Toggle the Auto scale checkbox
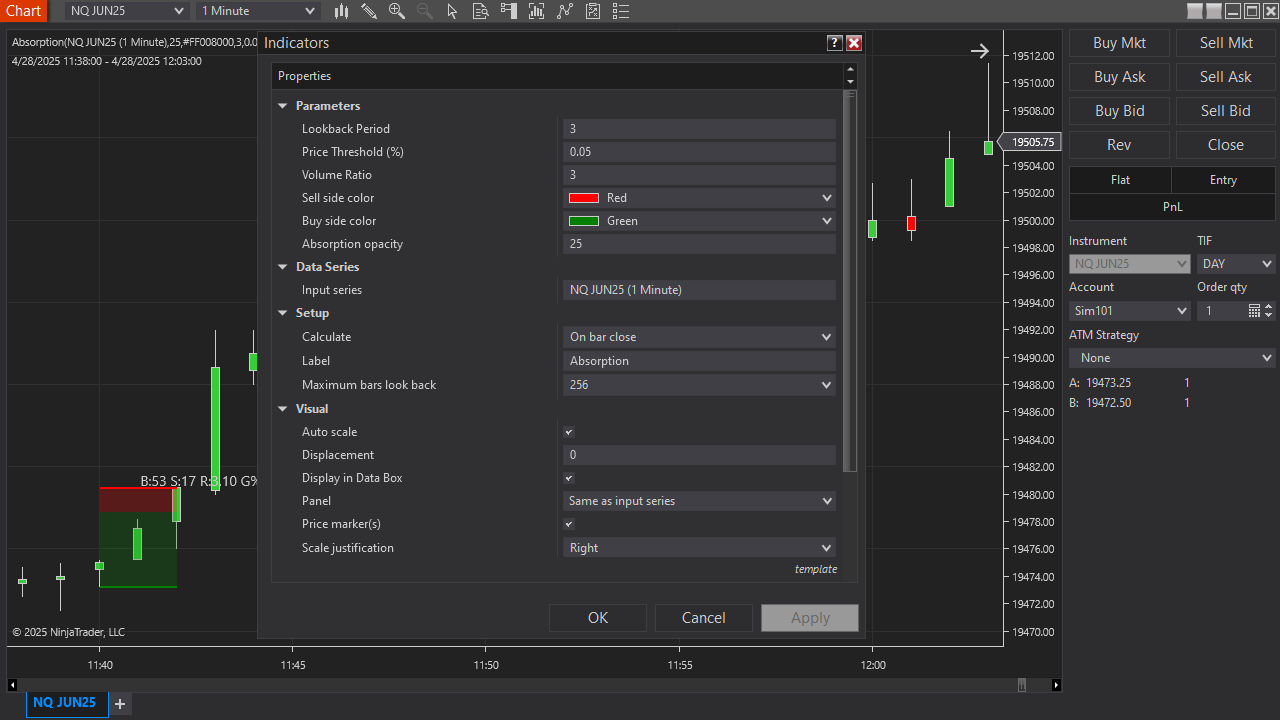The height and width of the screenshot is (720, 1280). pos(569,432)
